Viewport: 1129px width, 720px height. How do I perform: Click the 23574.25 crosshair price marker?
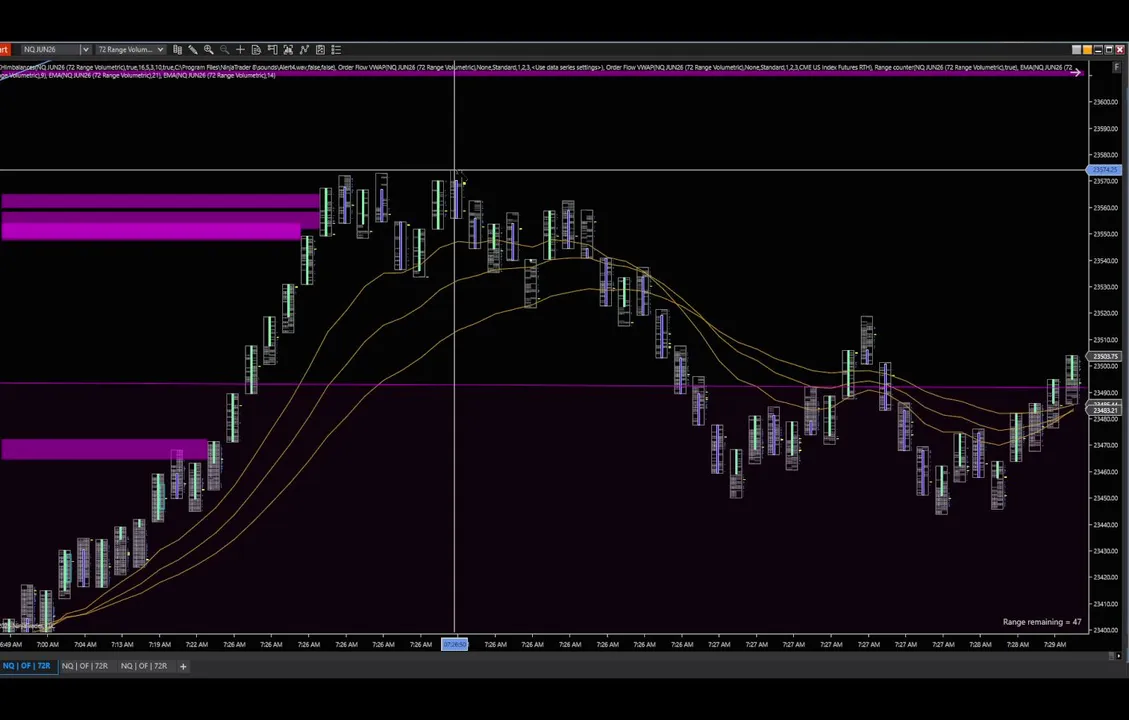pos(1105,170)
